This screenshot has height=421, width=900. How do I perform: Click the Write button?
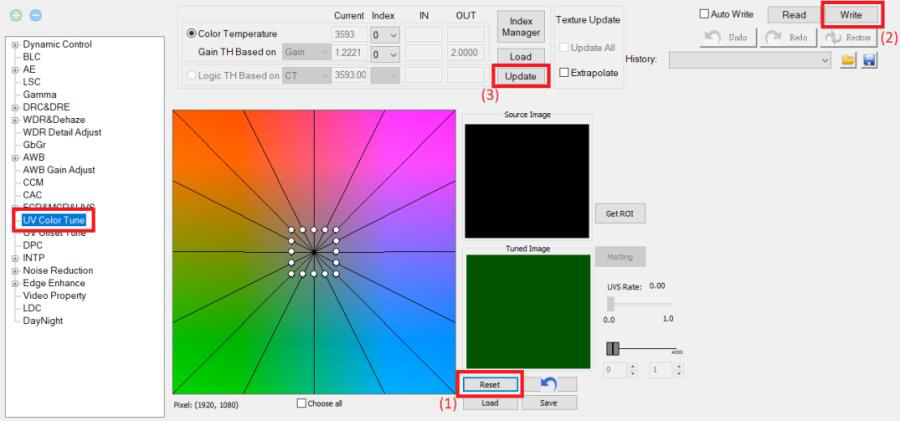851,15
